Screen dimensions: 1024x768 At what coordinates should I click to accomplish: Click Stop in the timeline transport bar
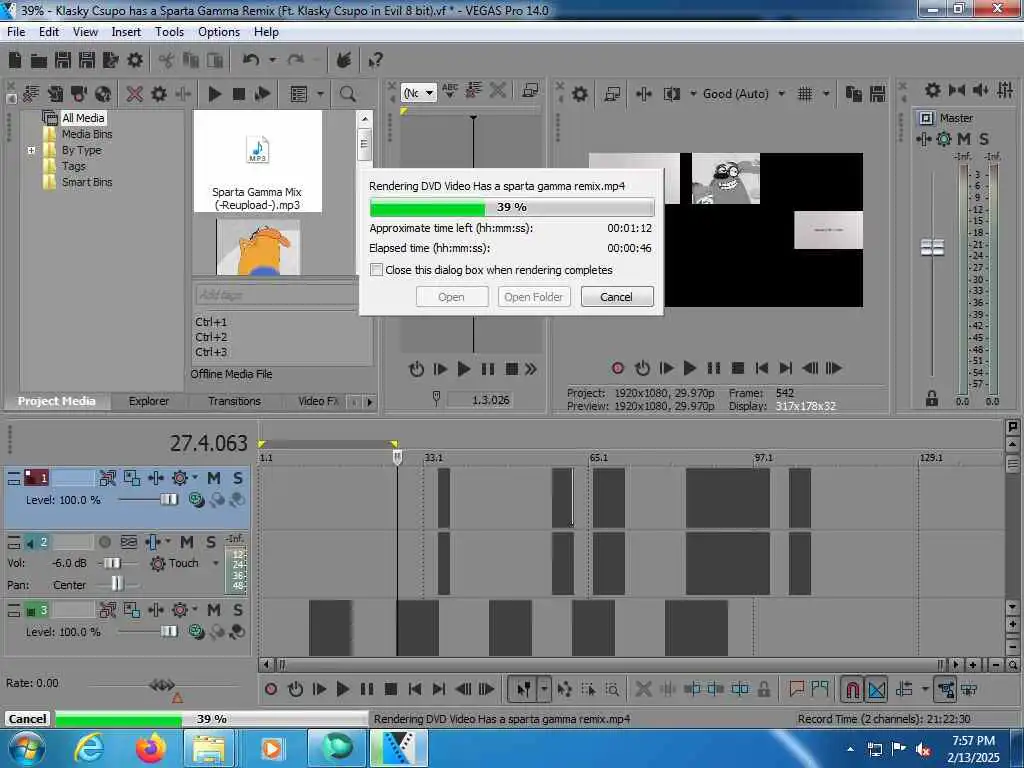click(391, 689)
